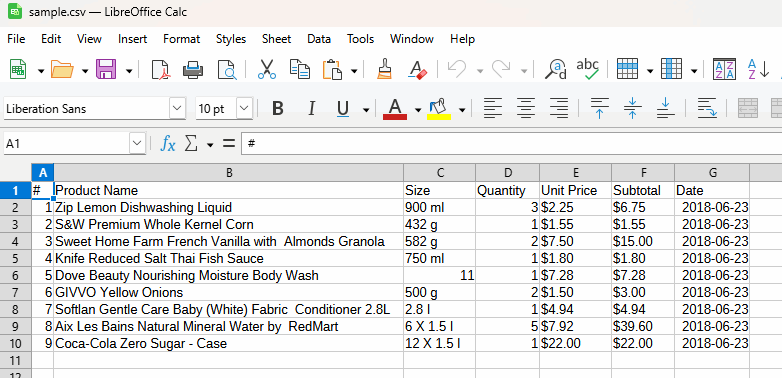782x378 pixels.
Task: Click the Insert Row icon
Action: click(x=627, y=69)
